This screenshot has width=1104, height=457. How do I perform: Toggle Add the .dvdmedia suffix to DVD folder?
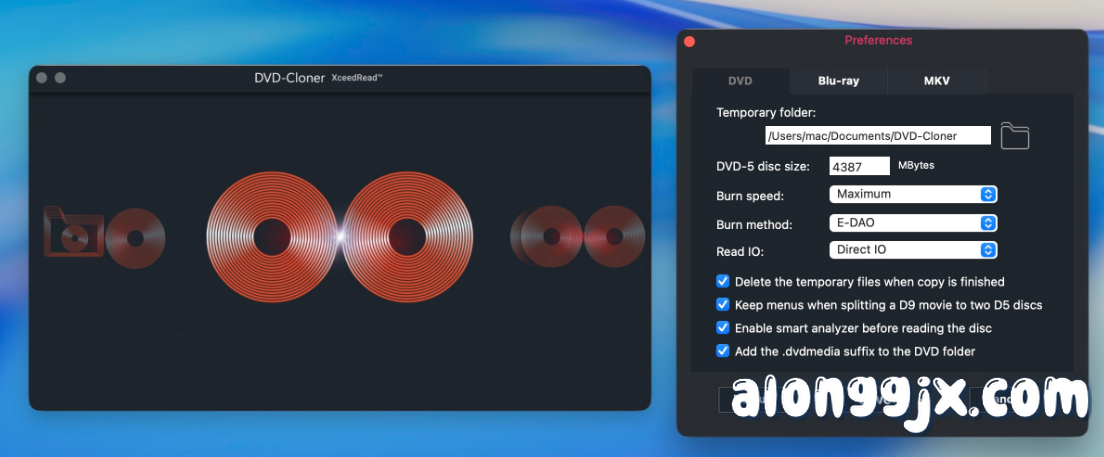[722, 351]
